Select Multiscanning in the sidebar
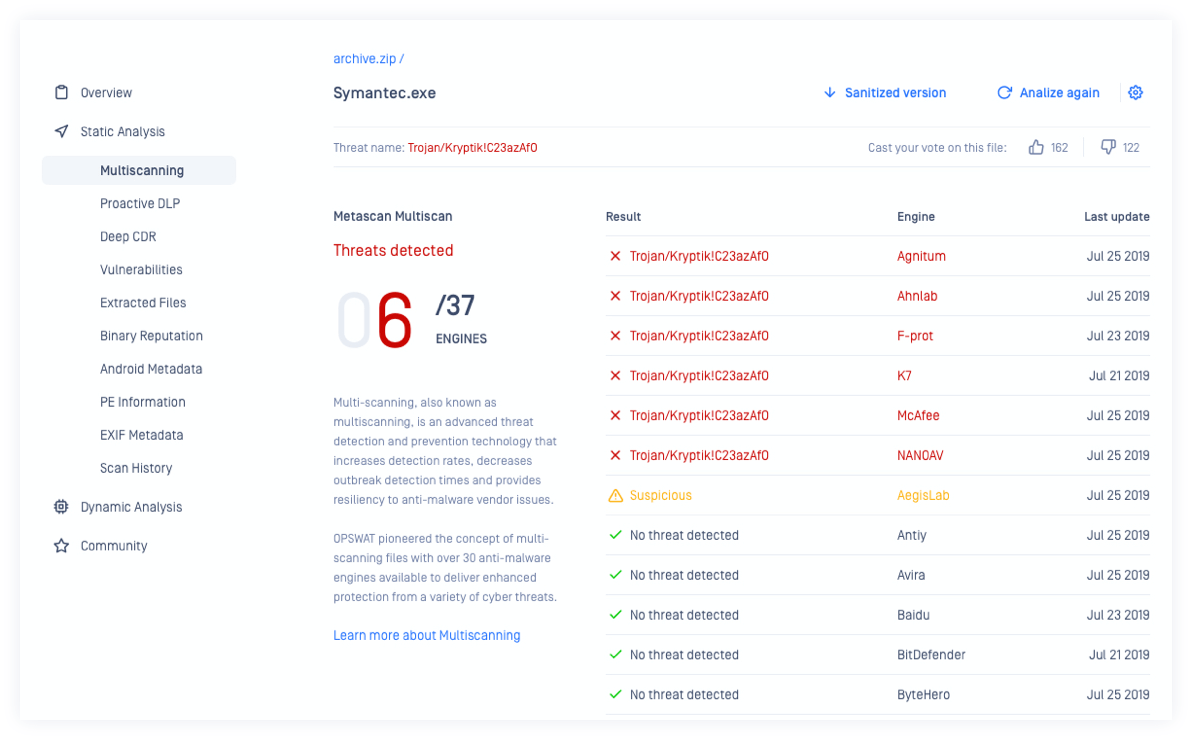The height and width of the screenshot is (740, 1192). (142, 171)
